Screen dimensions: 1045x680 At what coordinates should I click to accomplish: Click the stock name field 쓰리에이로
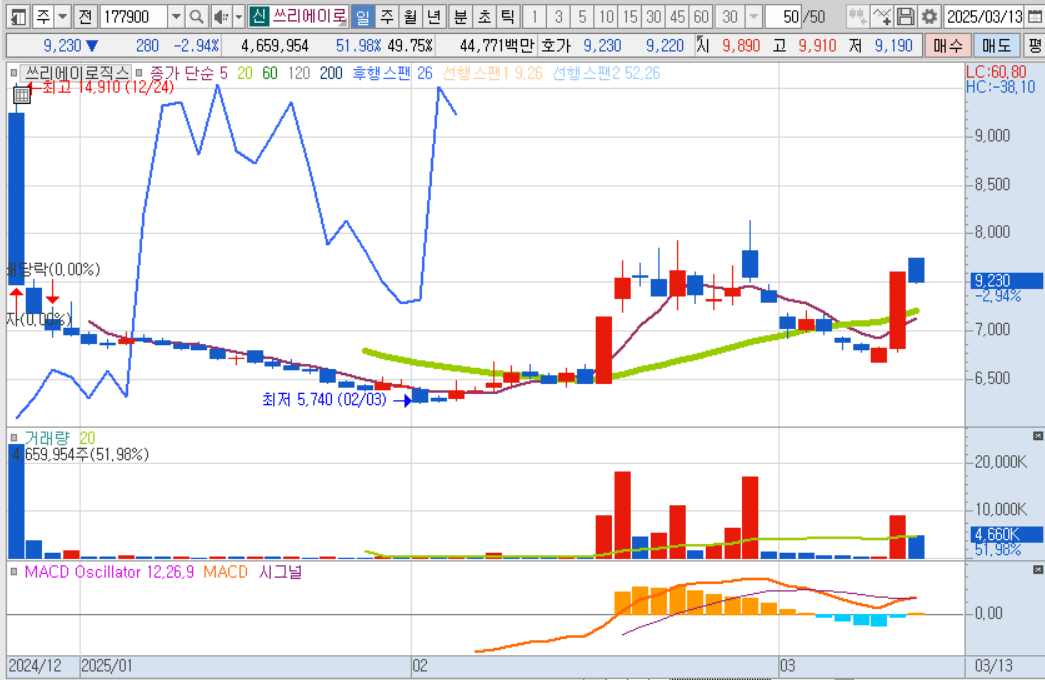tap(309, 17)
